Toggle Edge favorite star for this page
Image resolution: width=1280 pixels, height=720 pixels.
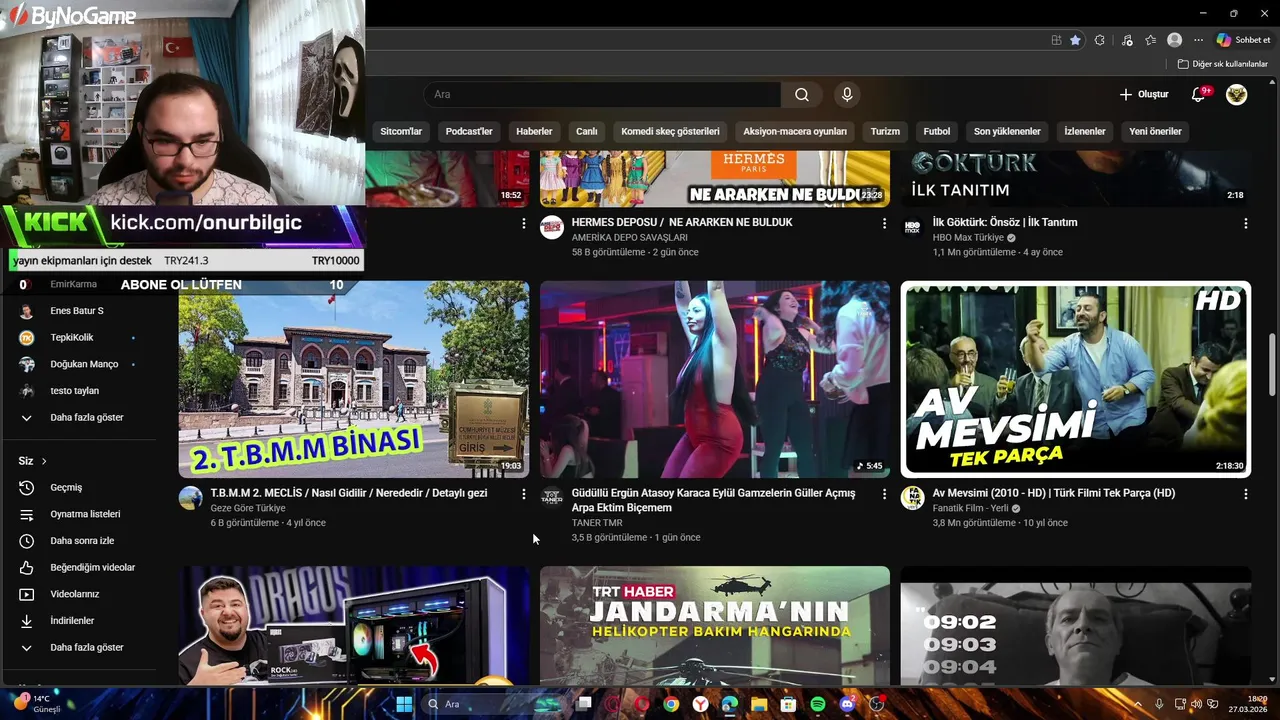click(x=1075, y=40)
